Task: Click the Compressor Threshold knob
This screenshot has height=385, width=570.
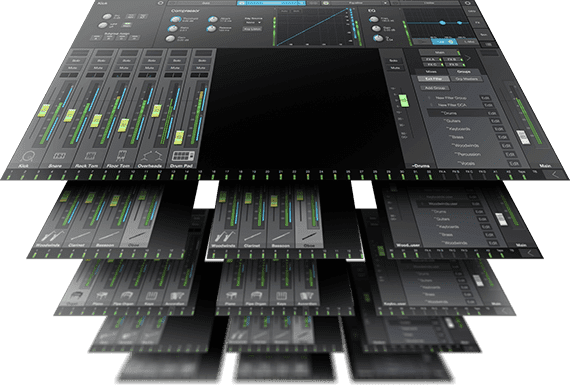Action: click(176, 19)
